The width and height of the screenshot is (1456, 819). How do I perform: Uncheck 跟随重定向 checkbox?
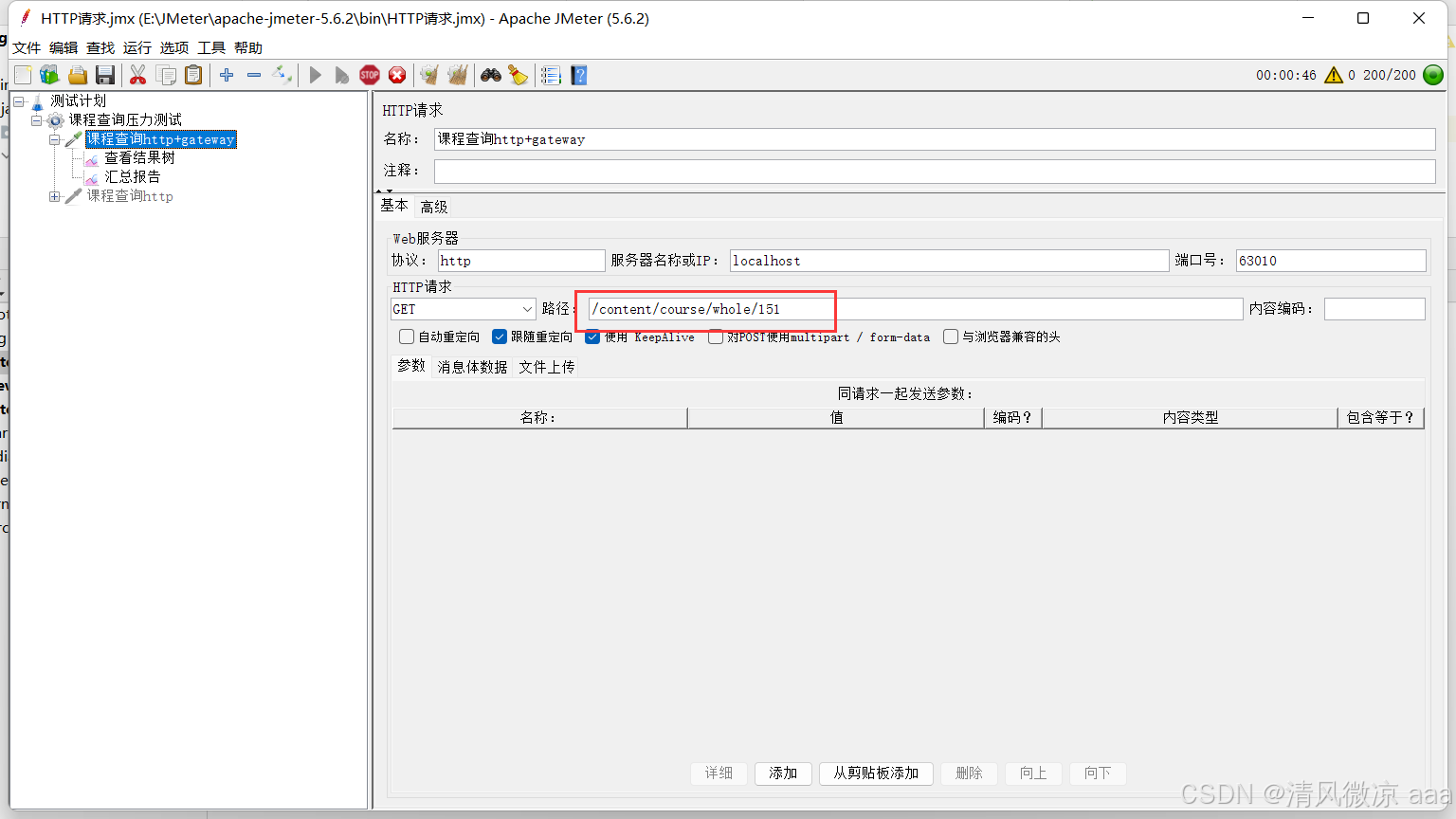pyautogui.click(x=500, y=337)
